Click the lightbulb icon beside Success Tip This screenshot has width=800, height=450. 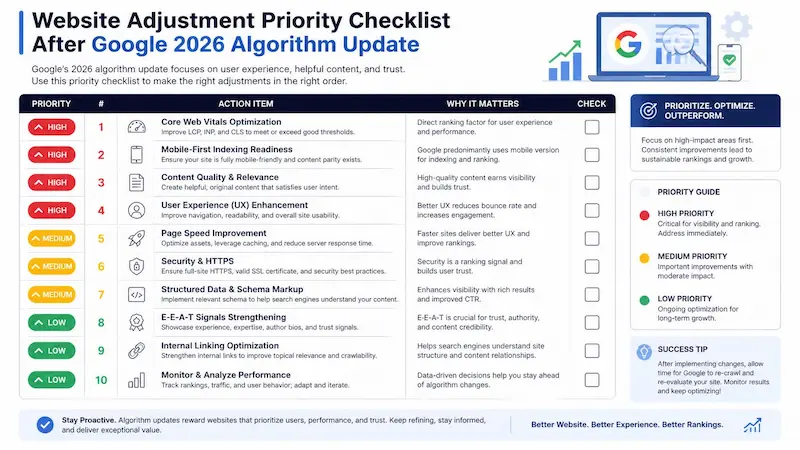tap(644, 352)
